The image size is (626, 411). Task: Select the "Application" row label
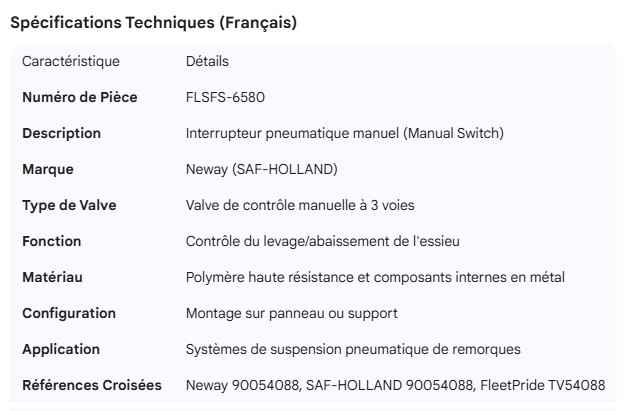(61, 350)
